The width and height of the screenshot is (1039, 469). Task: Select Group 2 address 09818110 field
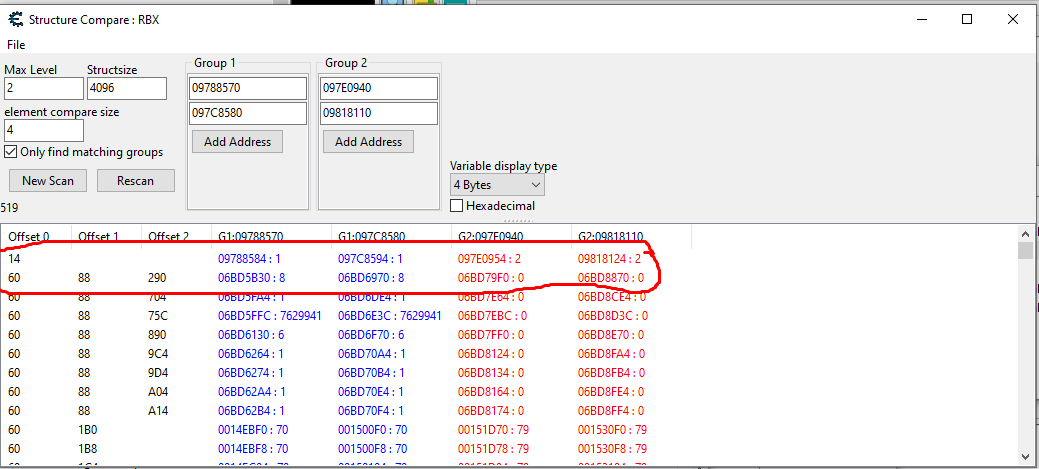(379, 113)
